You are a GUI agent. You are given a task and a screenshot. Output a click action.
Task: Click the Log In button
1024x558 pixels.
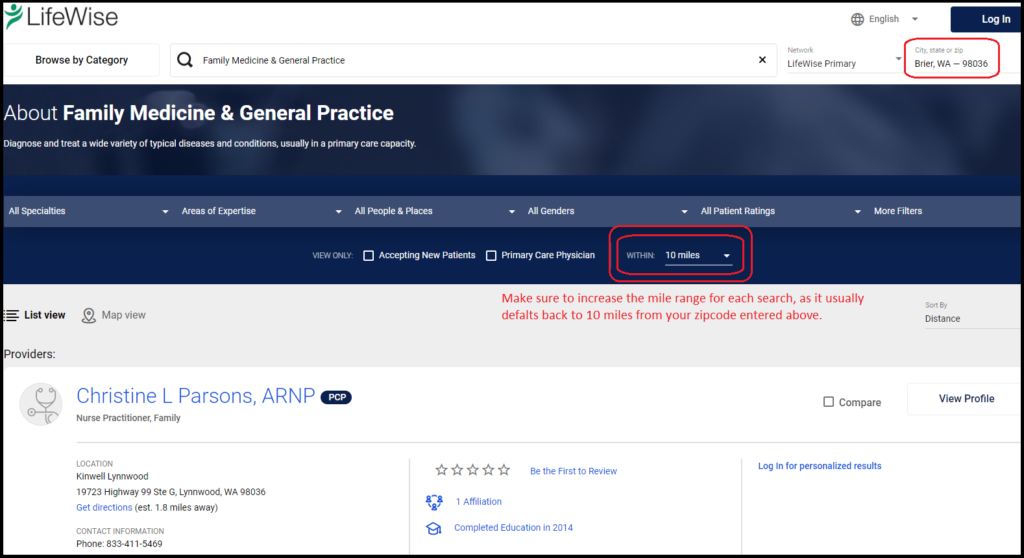987,20
